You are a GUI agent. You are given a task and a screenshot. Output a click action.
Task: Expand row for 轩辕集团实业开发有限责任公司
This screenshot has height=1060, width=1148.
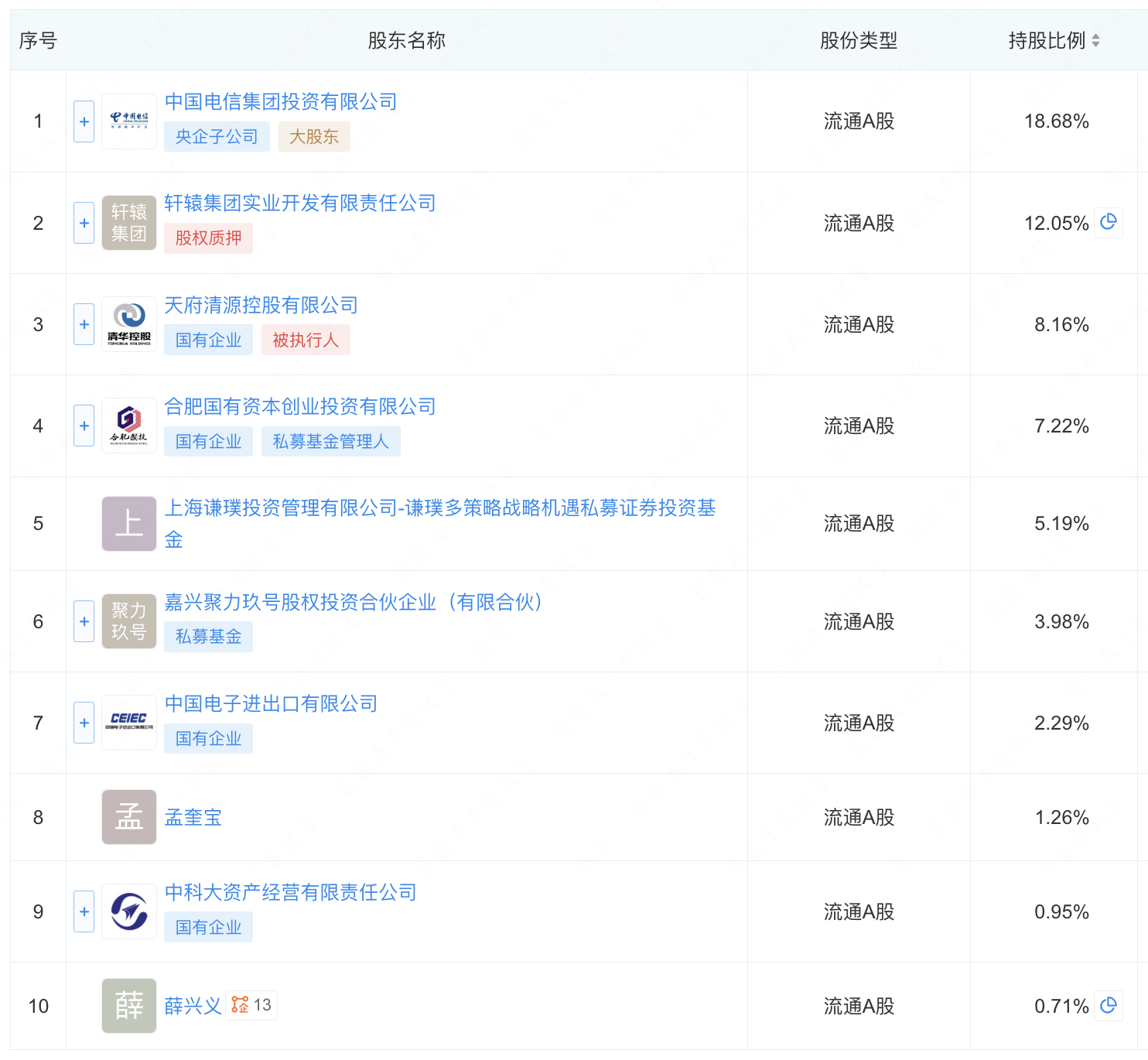tap(84, 223)
